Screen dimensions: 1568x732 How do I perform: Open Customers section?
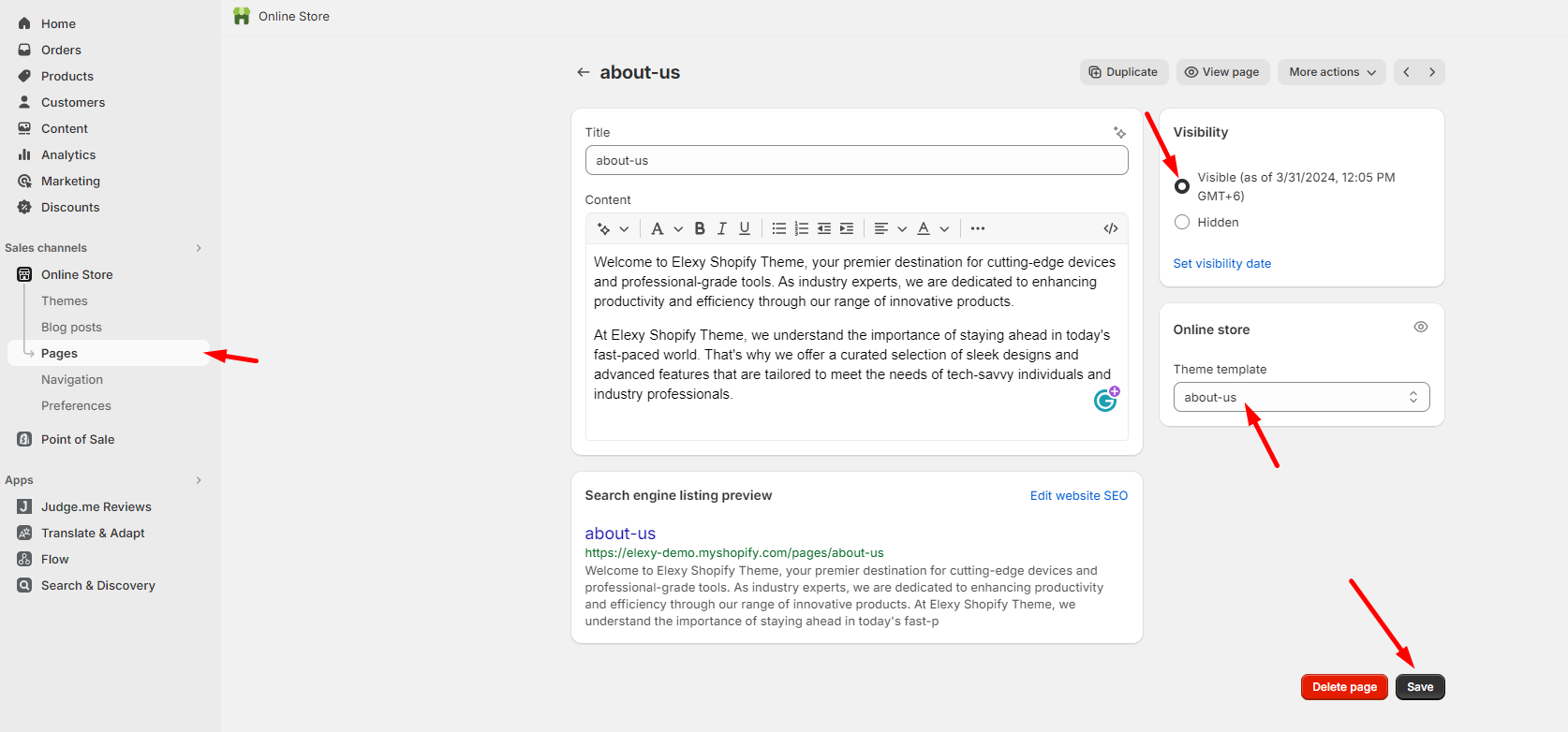[x=72, y=102]
